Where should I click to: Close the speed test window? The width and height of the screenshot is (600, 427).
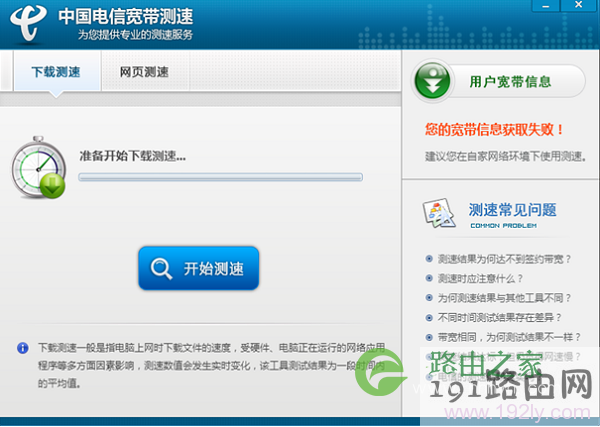coord(579,5)
